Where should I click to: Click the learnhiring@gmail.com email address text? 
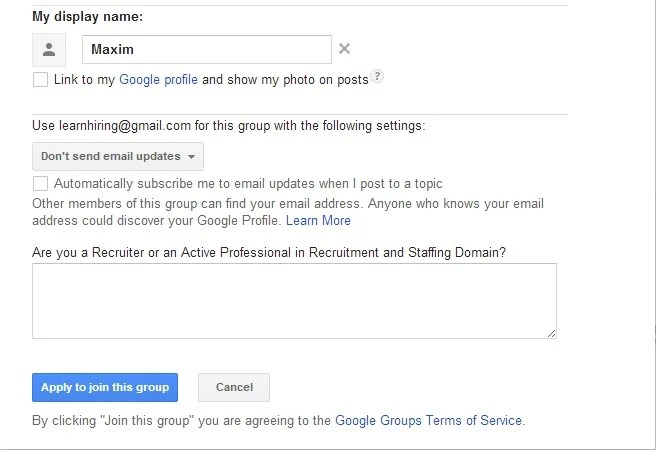pyautogui.click(x=125, y=126)
